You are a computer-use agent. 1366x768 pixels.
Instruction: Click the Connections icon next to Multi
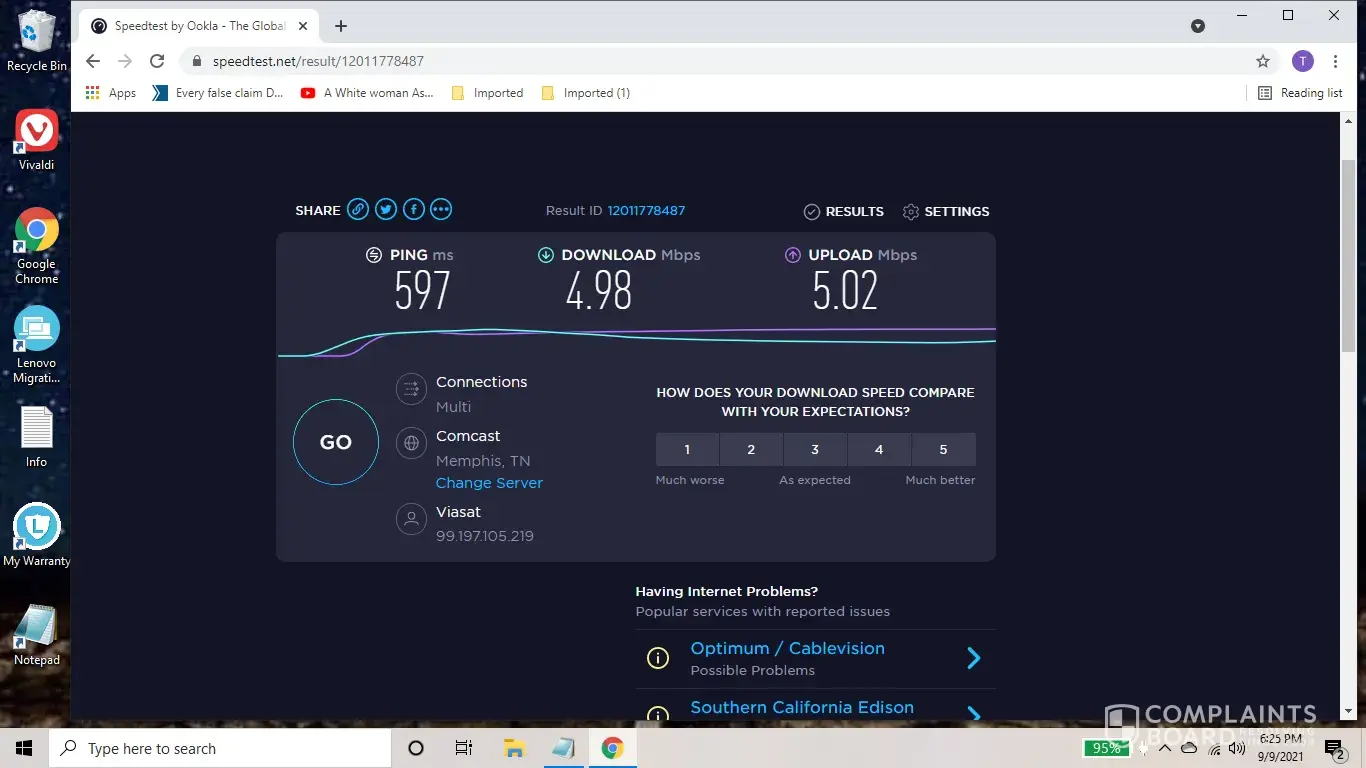click(411, 389)
